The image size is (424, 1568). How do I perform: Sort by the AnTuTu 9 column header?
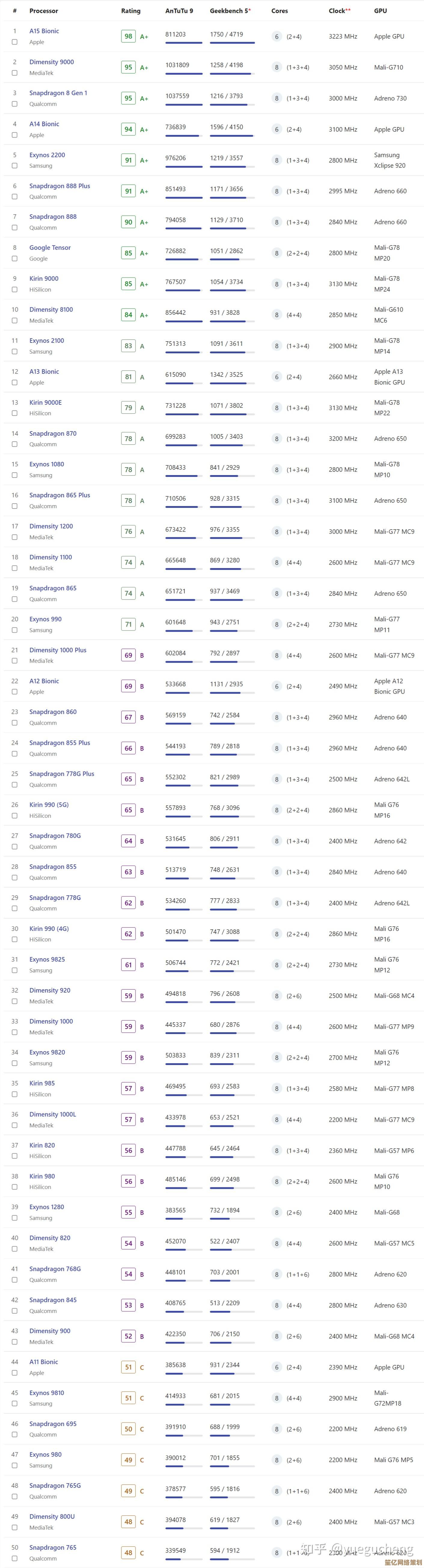(x=179, y=11)
